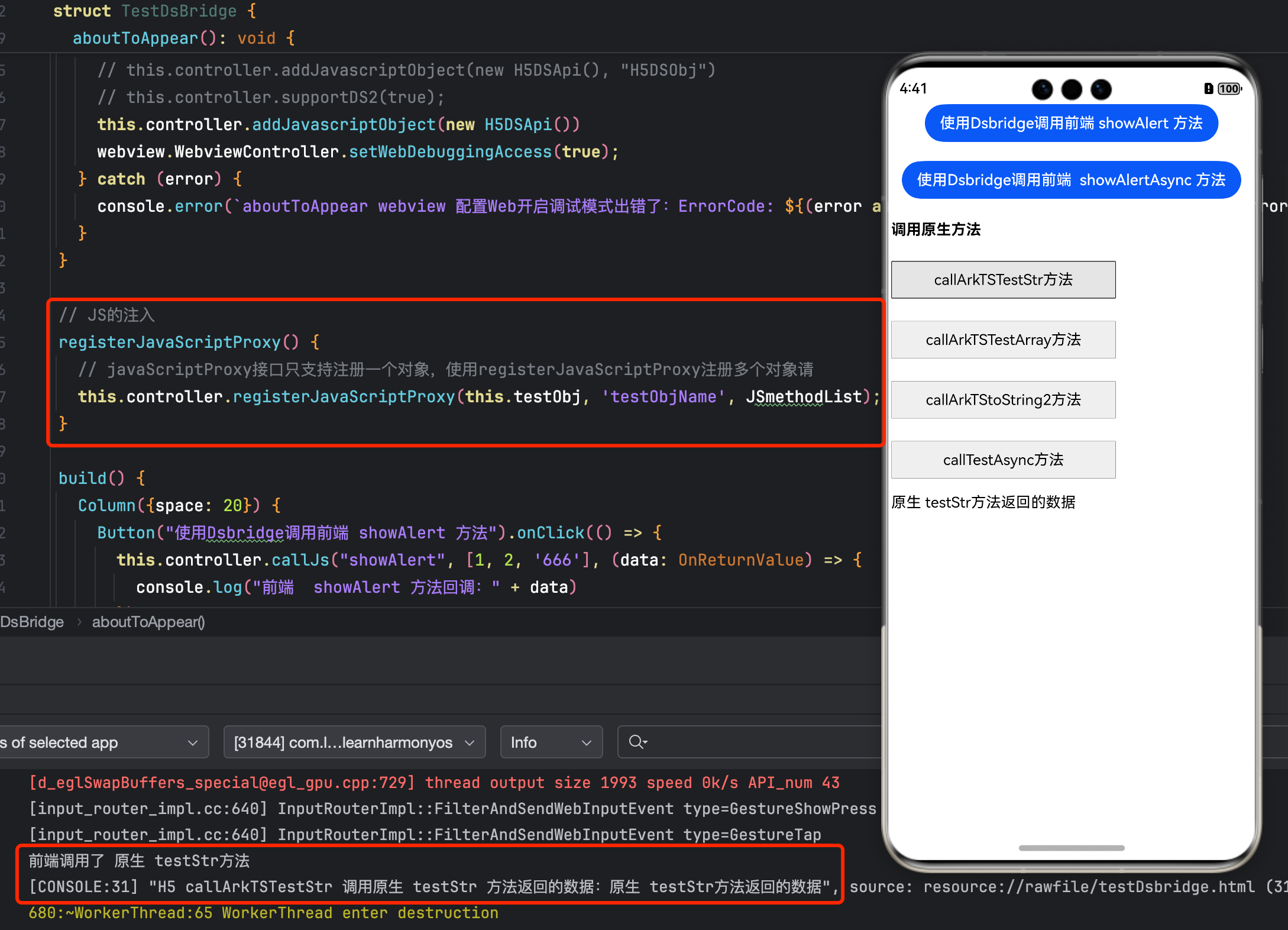Click the 'testObjName' string argument in the code
Viewport: 1288px width, 930px height.
pos(664,397)
